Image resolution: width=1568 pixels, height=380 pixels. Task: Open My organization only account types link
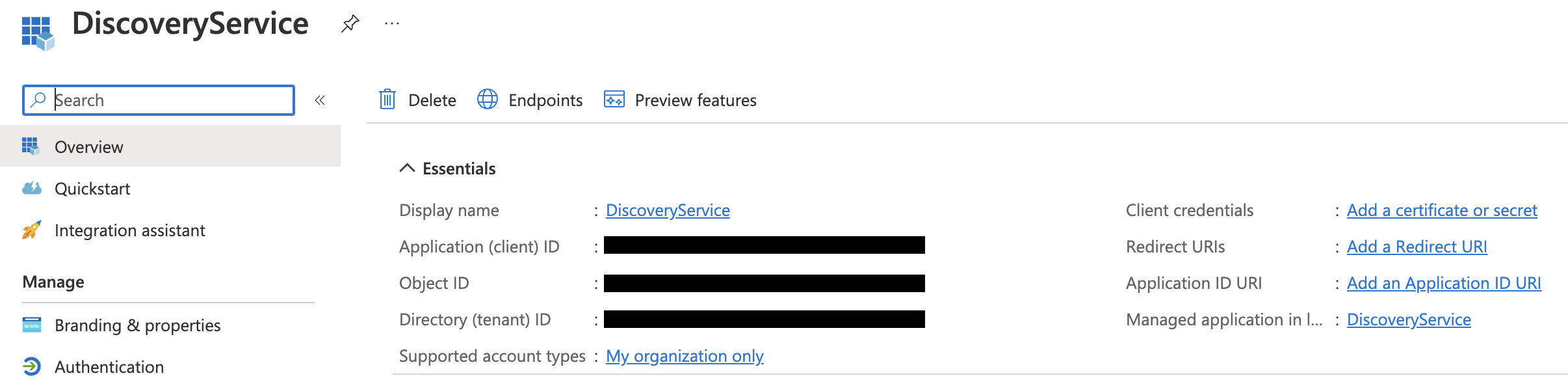coord(684,355)
